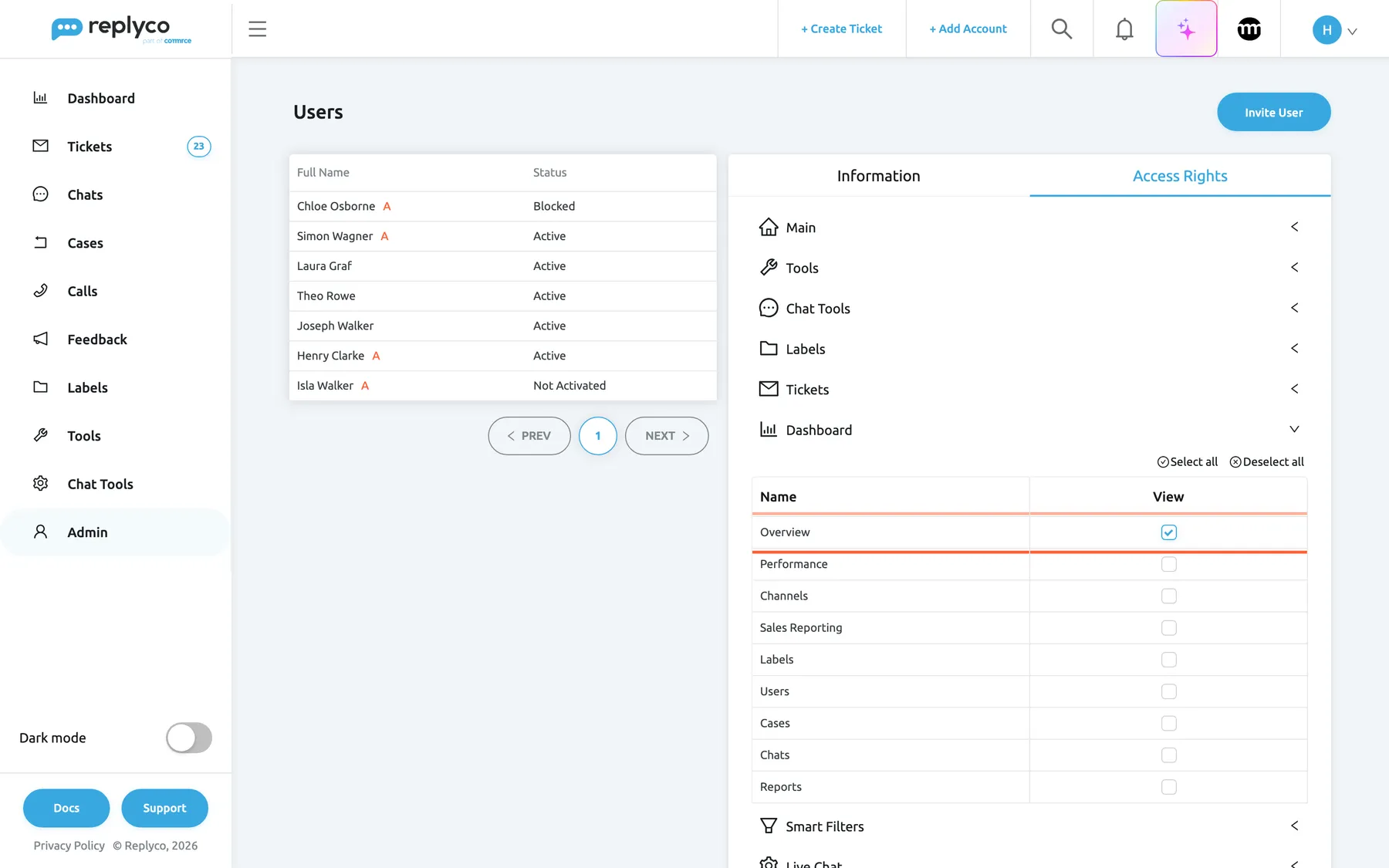Click Deselect all permissions link
The image size is (1389, 868).
[1266, 462]
